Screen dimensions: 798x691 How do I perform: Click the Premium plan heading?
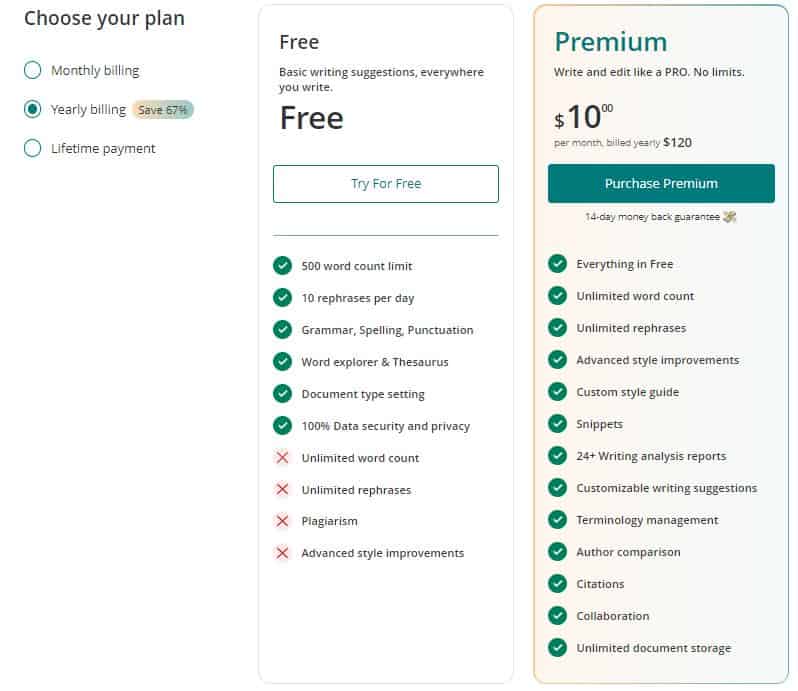(611, 42)
